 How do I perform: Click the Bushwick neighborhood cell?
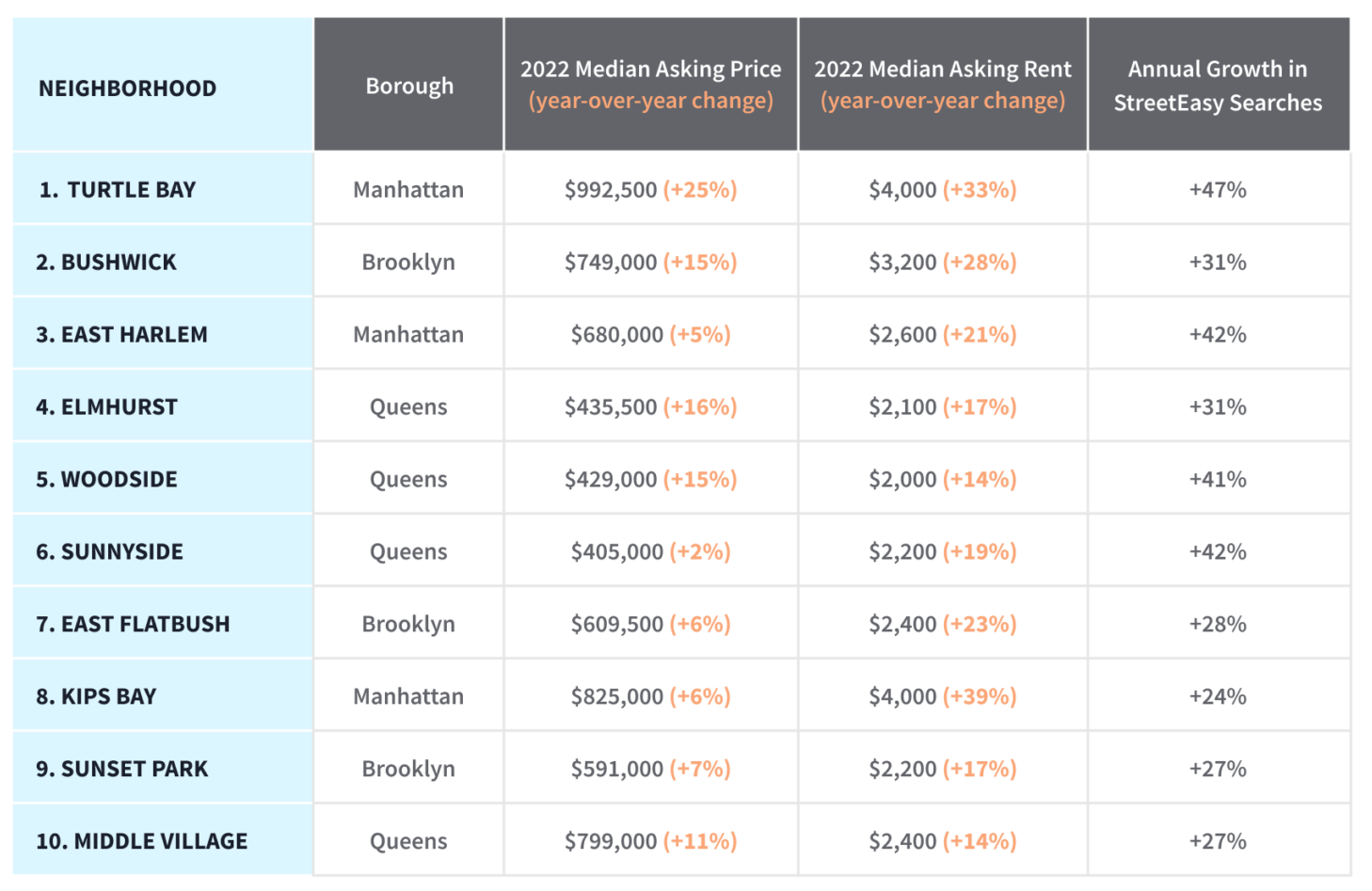pyautogui.click(x=106, y=263)
